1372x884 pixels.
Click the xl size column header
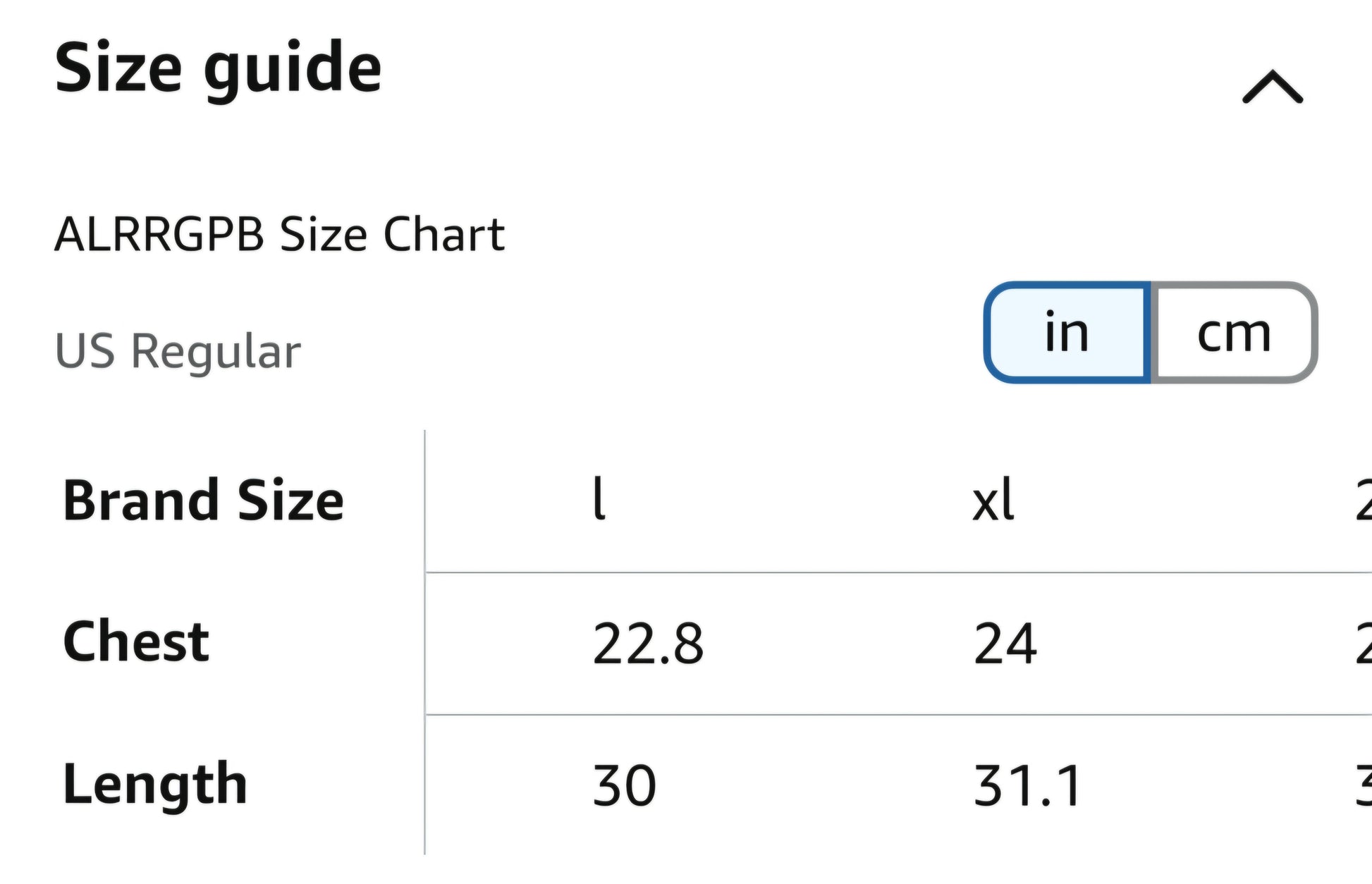[993, 498]
